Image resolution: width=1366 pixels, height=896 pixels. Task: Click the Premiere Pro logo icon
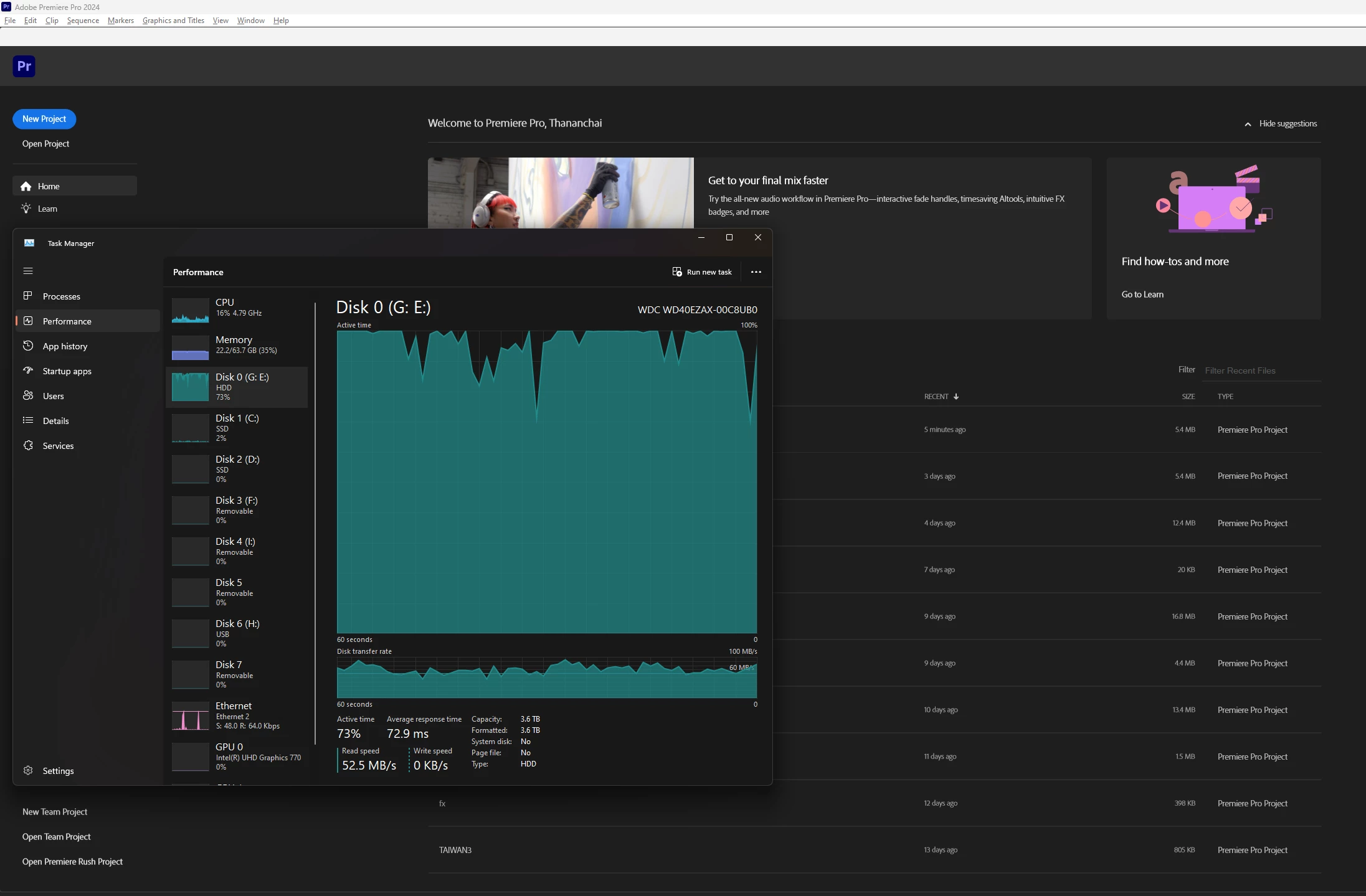click(24, 66)
